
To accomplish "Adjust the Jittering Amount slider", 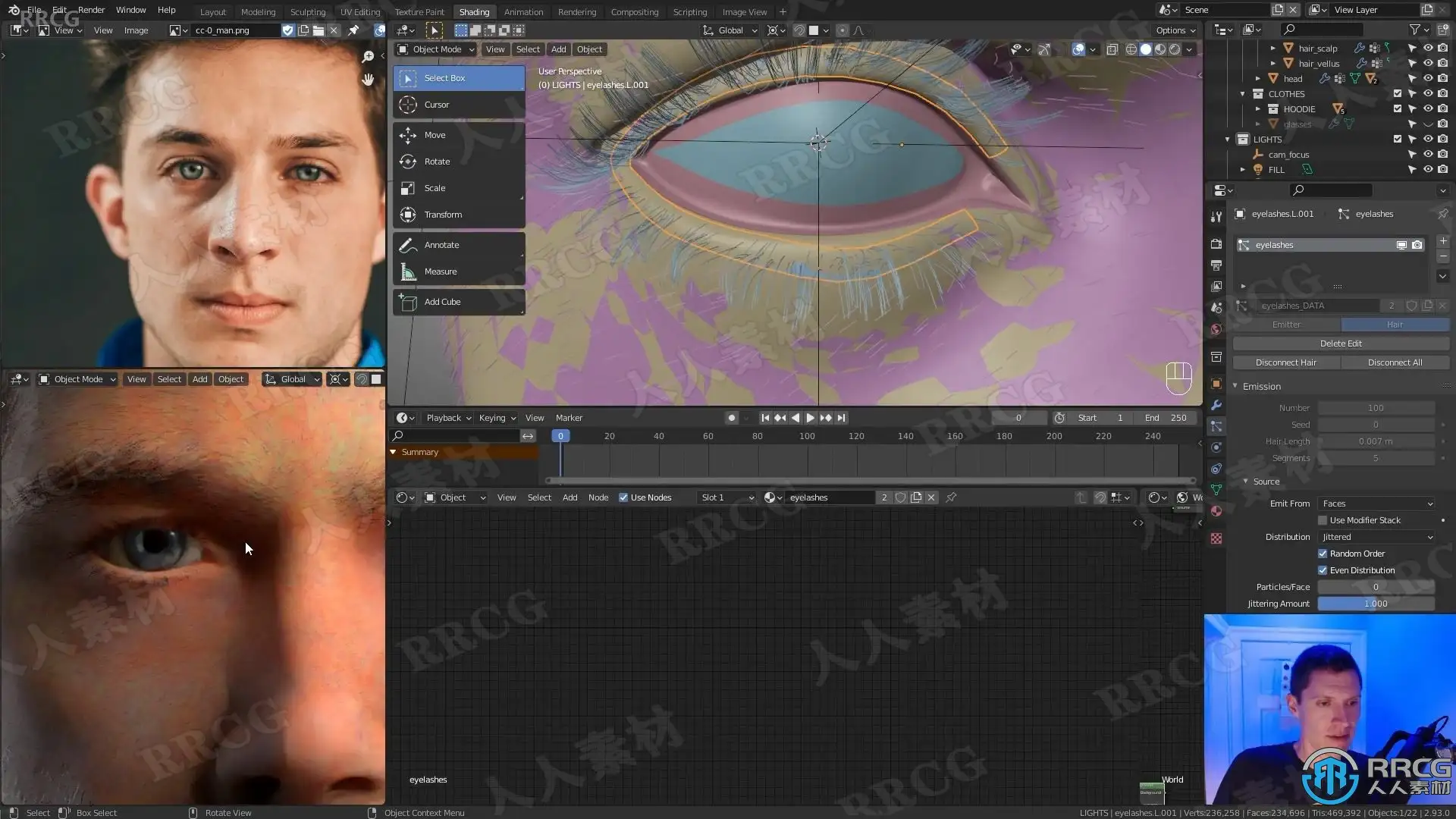I will pos(1376,604).
